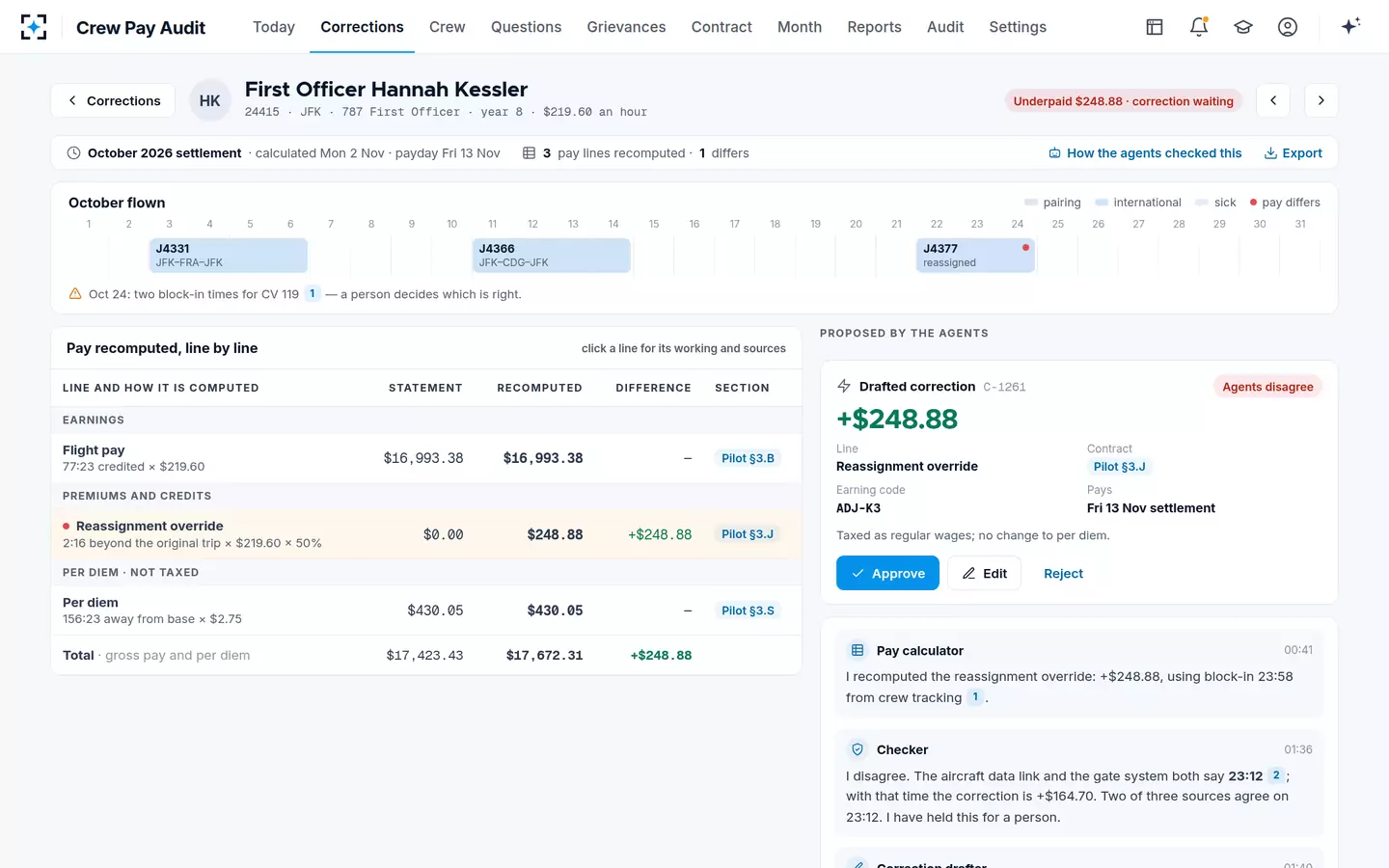
Task: Click the HK avatar
Action: tap(210, 100)
